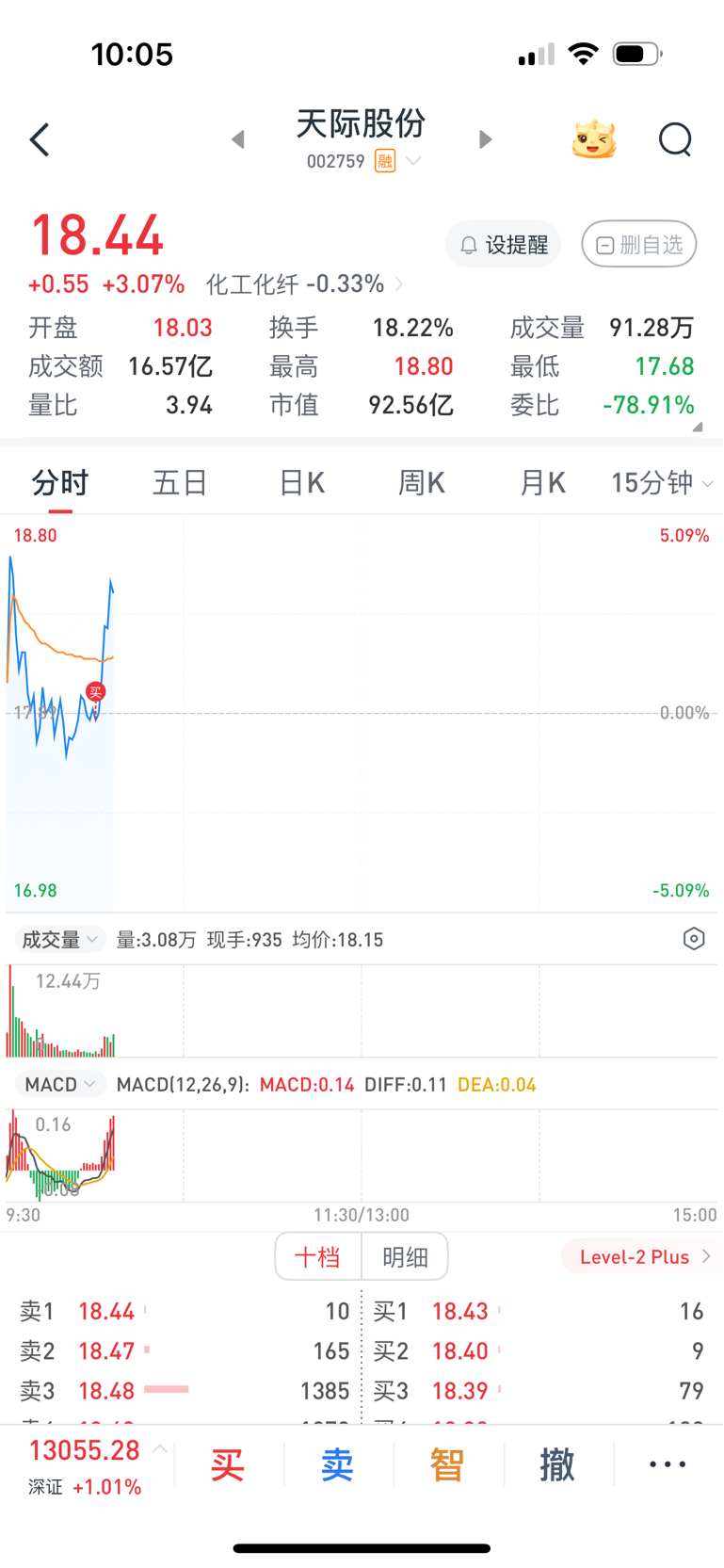Image resolution: width=724 pixels, height=1568 pixels.
Task: Open the chart settings hexagon icon
Action: (x=694, y=939)
